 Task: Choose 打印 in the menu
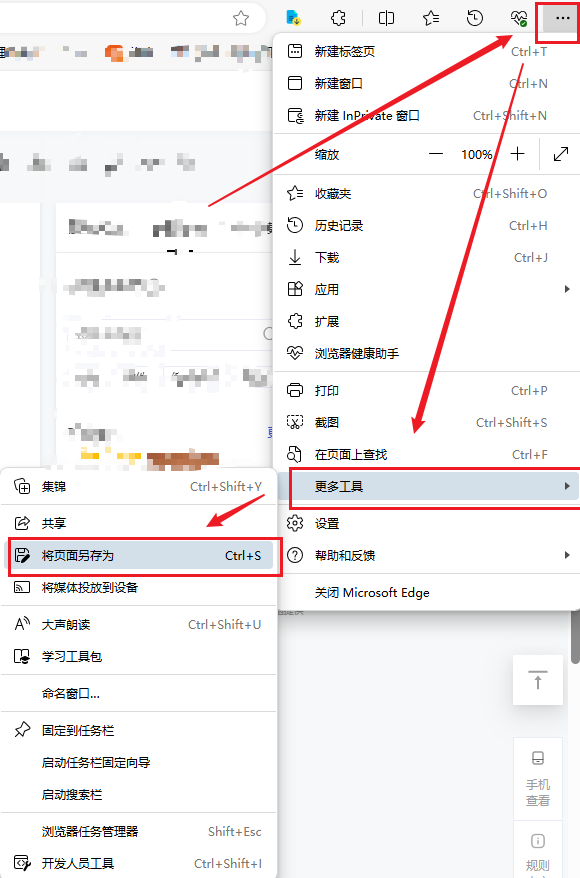point(427,390)
